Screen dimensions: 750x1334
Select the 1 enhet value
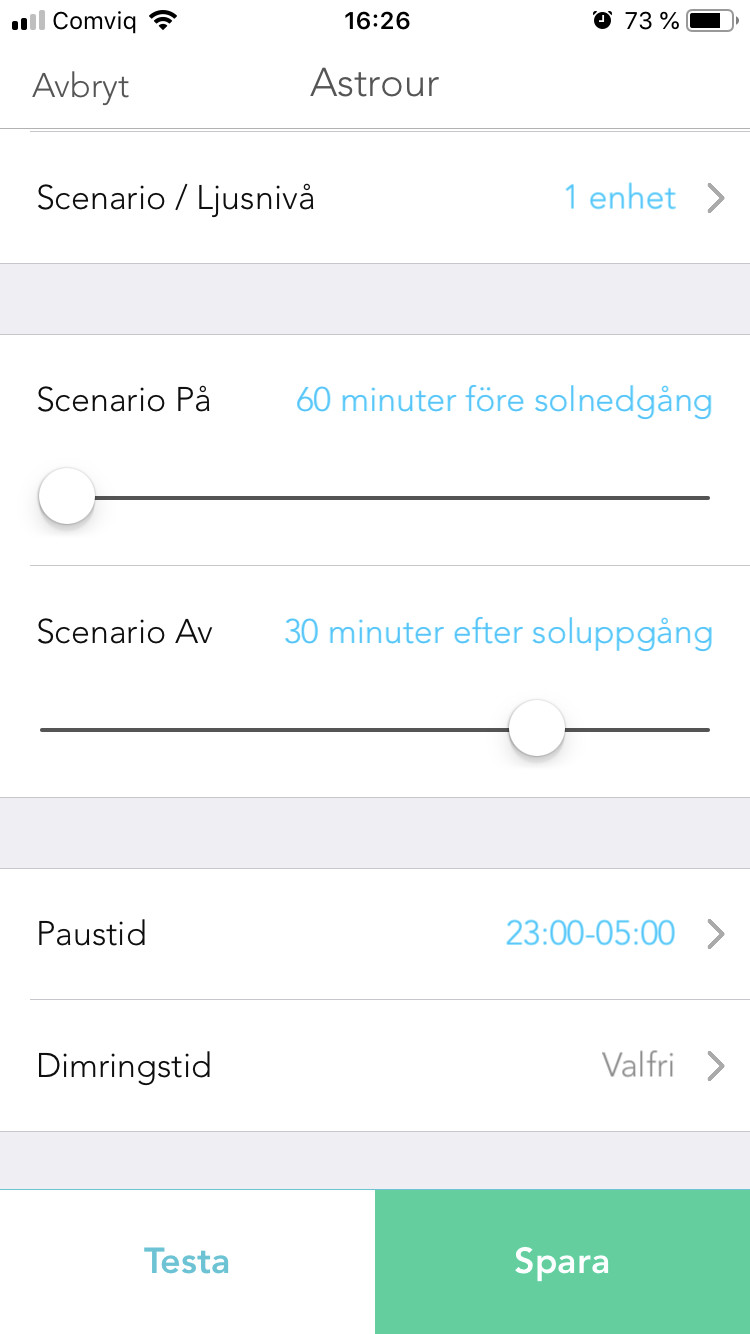click(620, 198)
